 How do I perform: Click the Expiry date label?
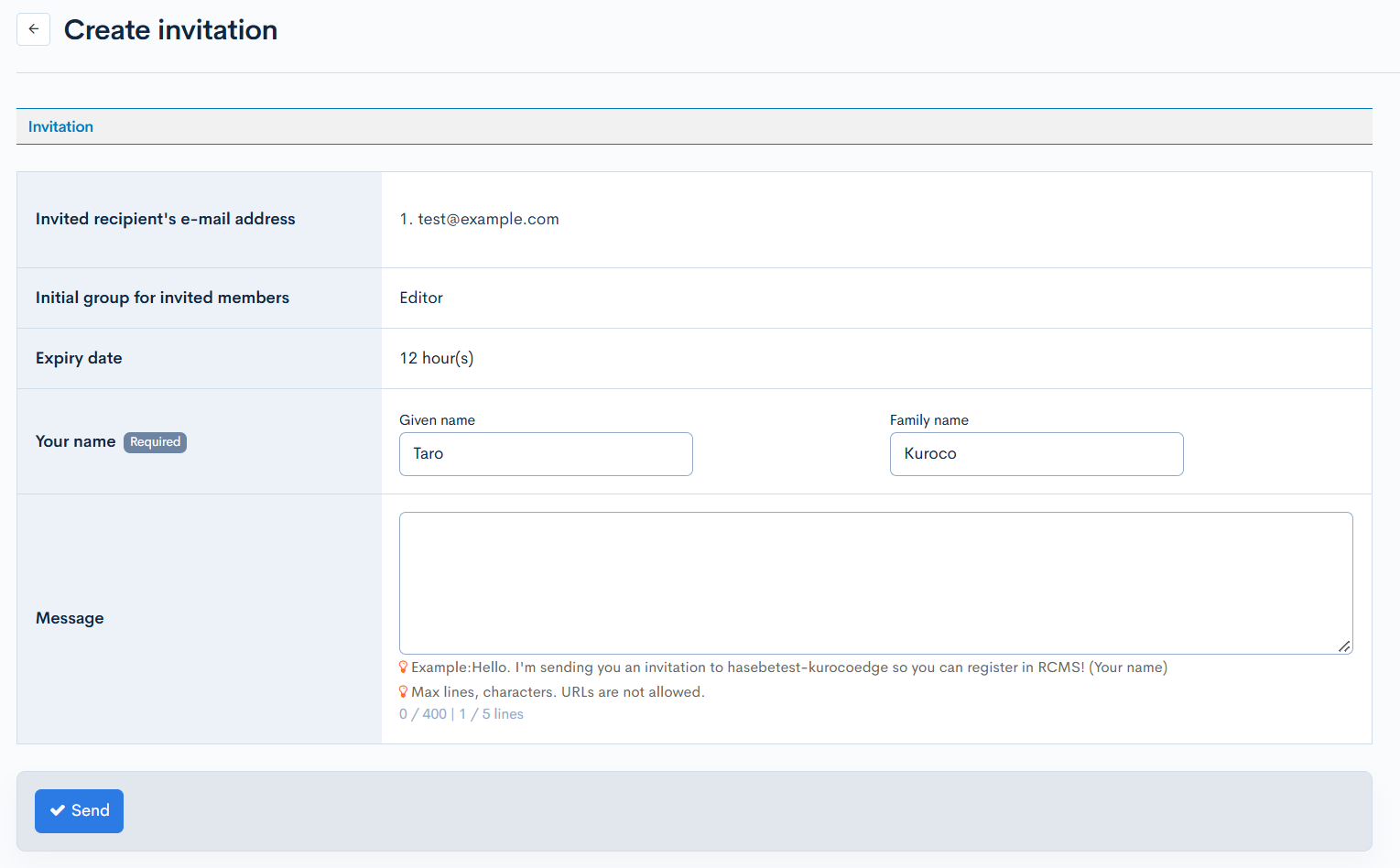(79, 358)
